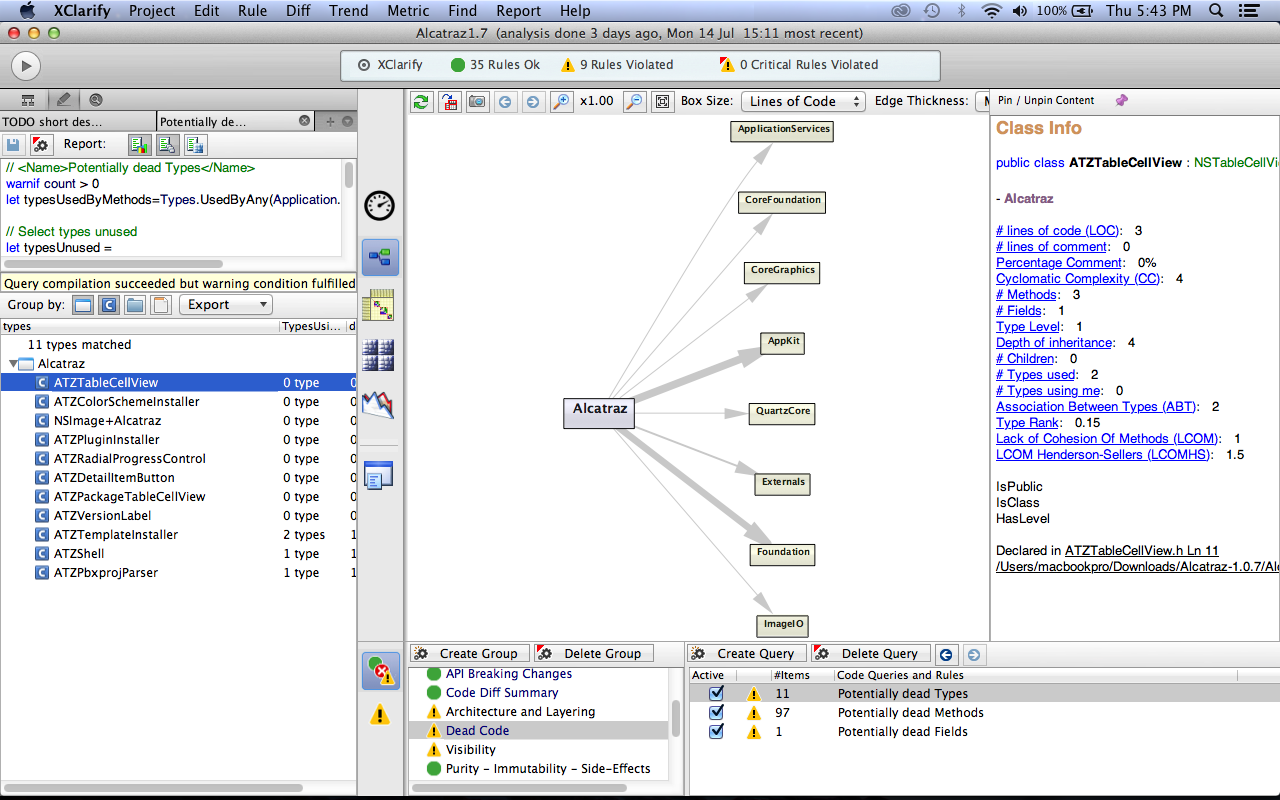Open the trend chart icon
The image size is (1280, 800).
click(x=378, y=404)
